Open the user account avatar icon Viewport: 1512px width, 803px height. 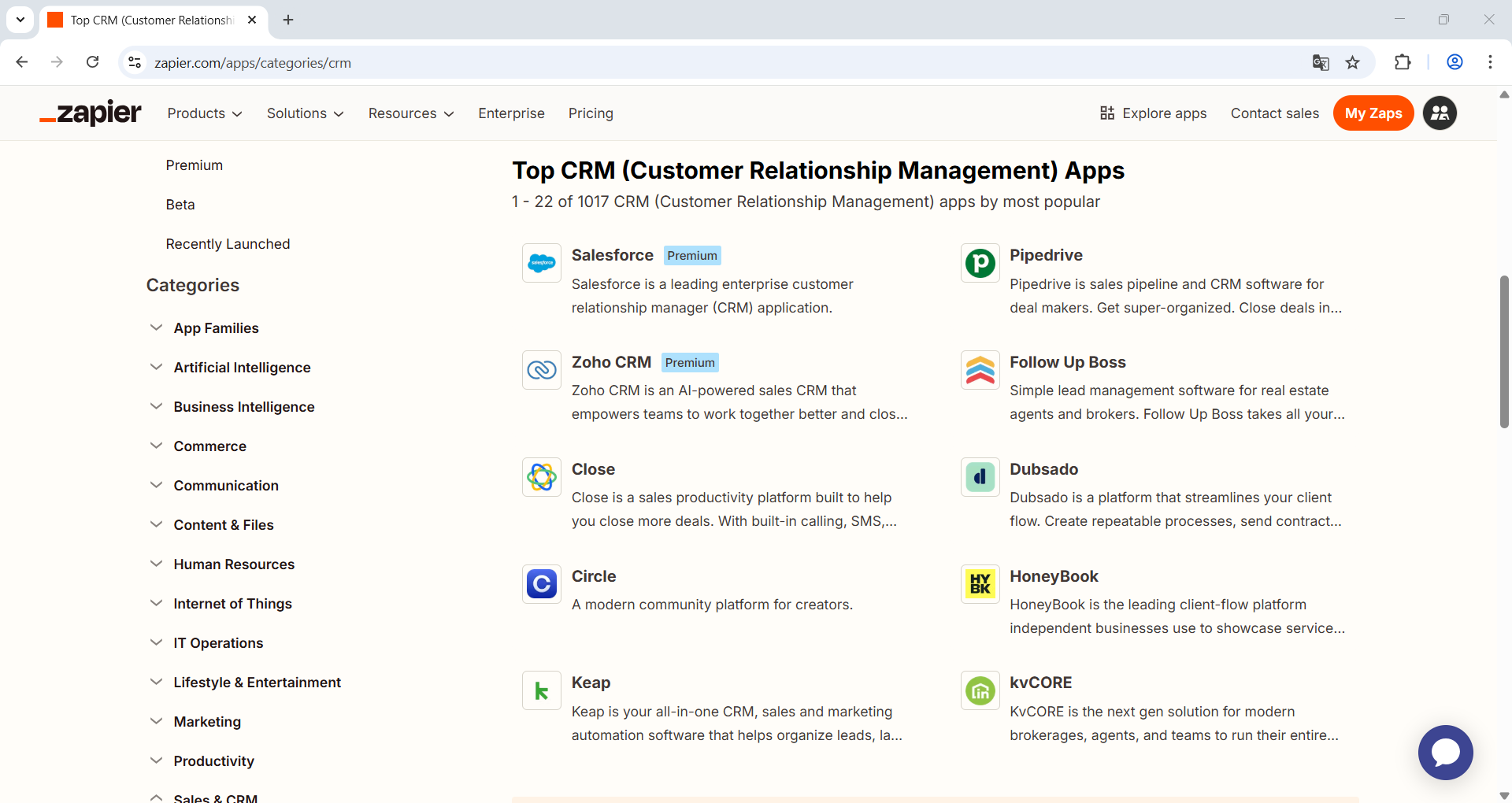tap(1440, 113)
